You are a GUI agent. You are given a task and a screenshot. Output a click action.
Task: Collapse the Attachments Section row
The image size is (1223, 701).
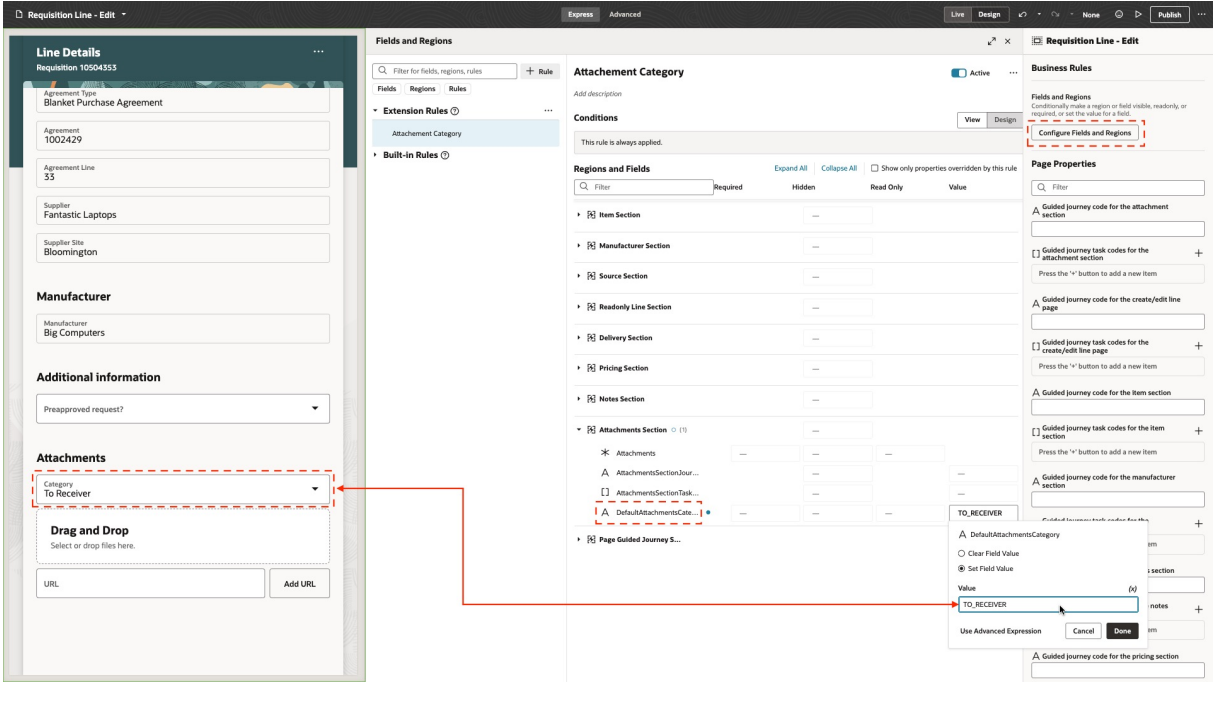pos(579,430)
